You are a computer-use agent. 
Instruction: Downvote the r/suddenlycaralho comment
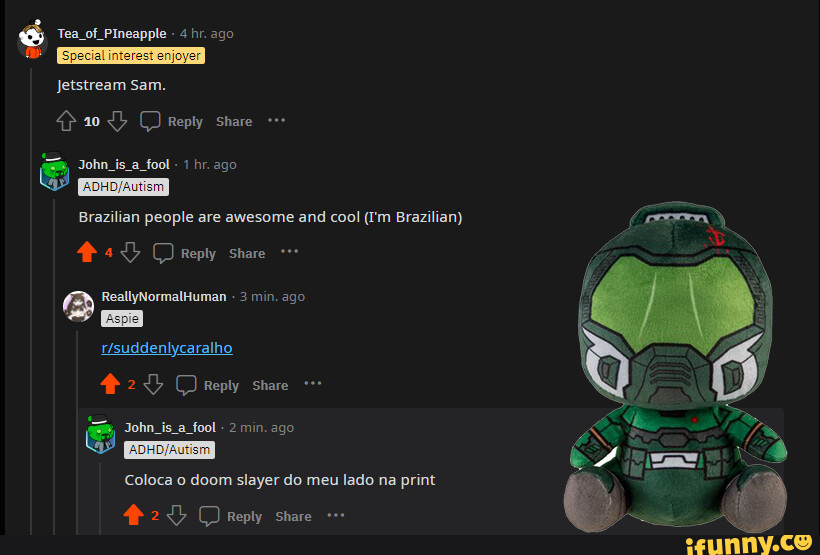(153, 384)
